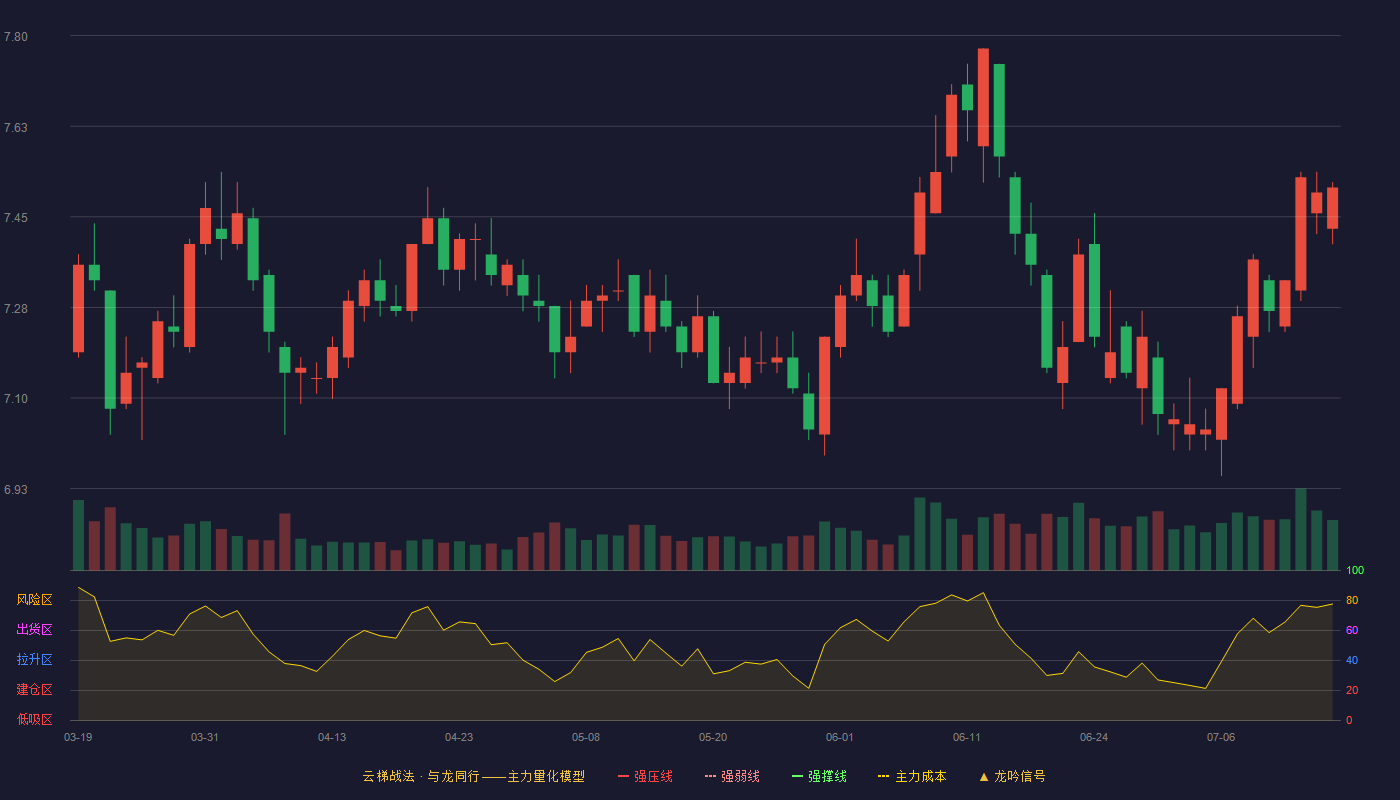1400x800 pixels.
Task: Click the 7.45 price axis label
Action: 16,218
